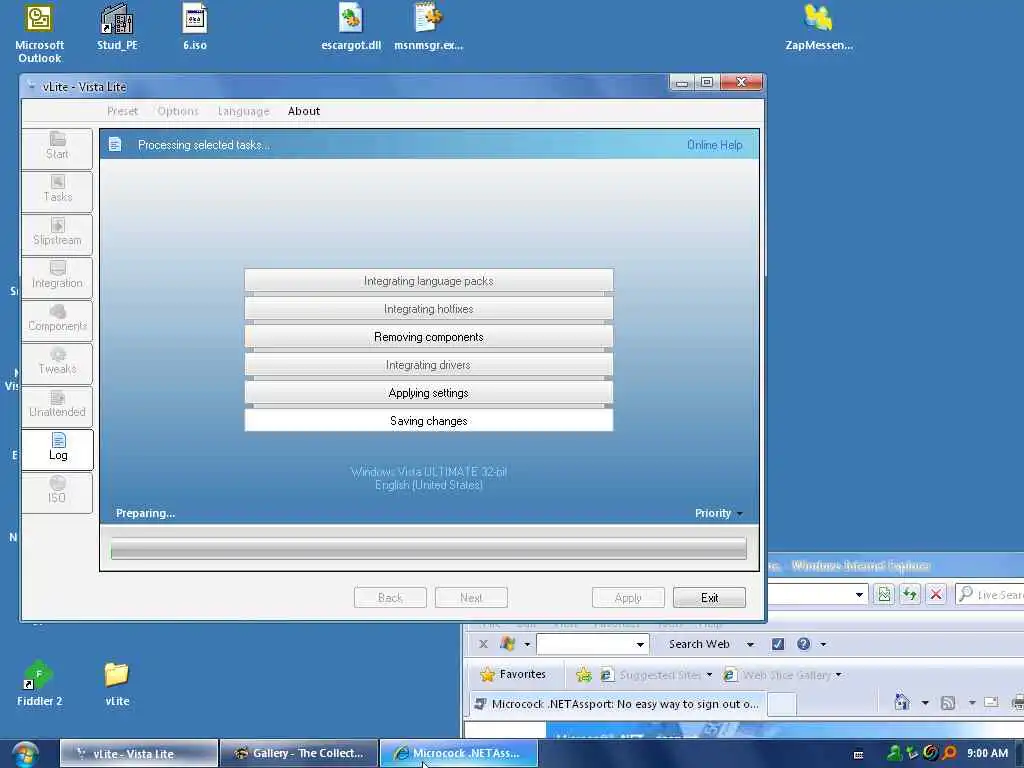Viewport: 1024px width, 768px height.
Task: Expand the toolbar search box dropdown
Action: (641, 645)
